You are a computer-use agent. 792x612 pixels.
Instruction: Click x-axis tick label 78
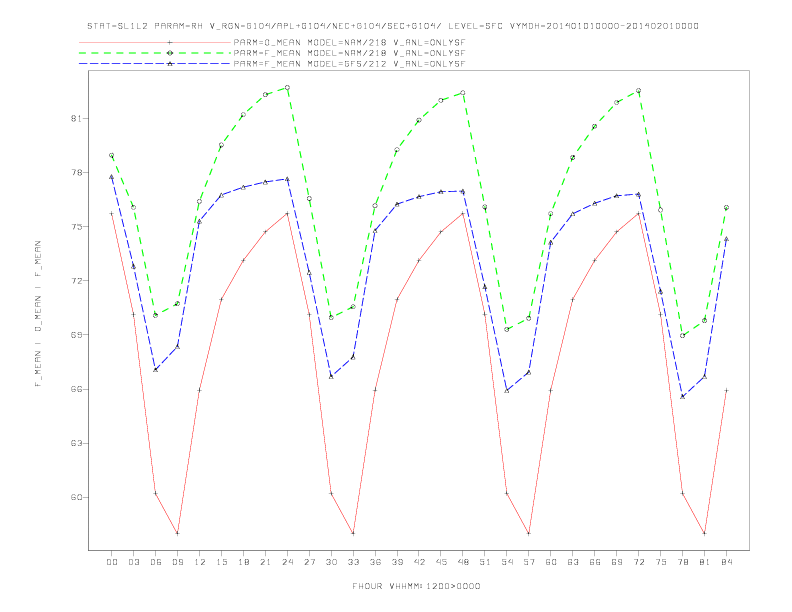click(683, 562)
